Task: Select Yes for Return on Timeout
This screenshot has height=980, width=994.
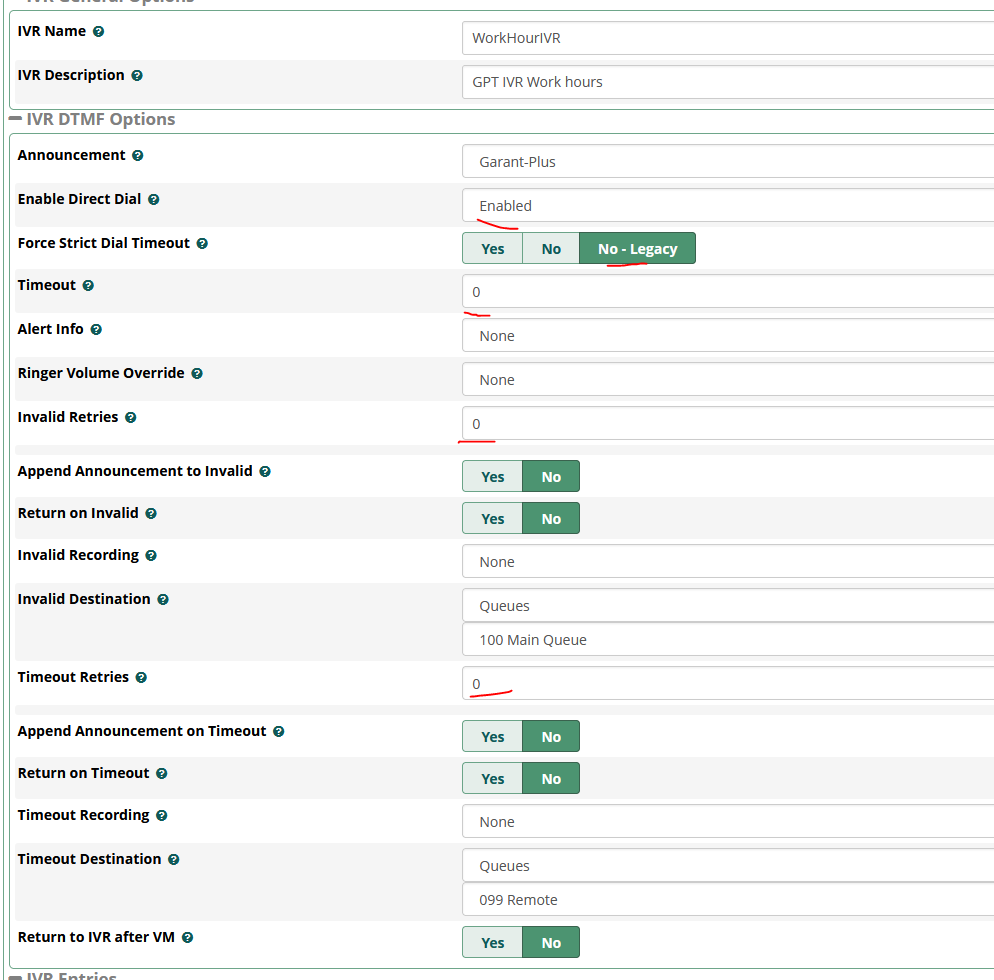Action: pos(492,779)
